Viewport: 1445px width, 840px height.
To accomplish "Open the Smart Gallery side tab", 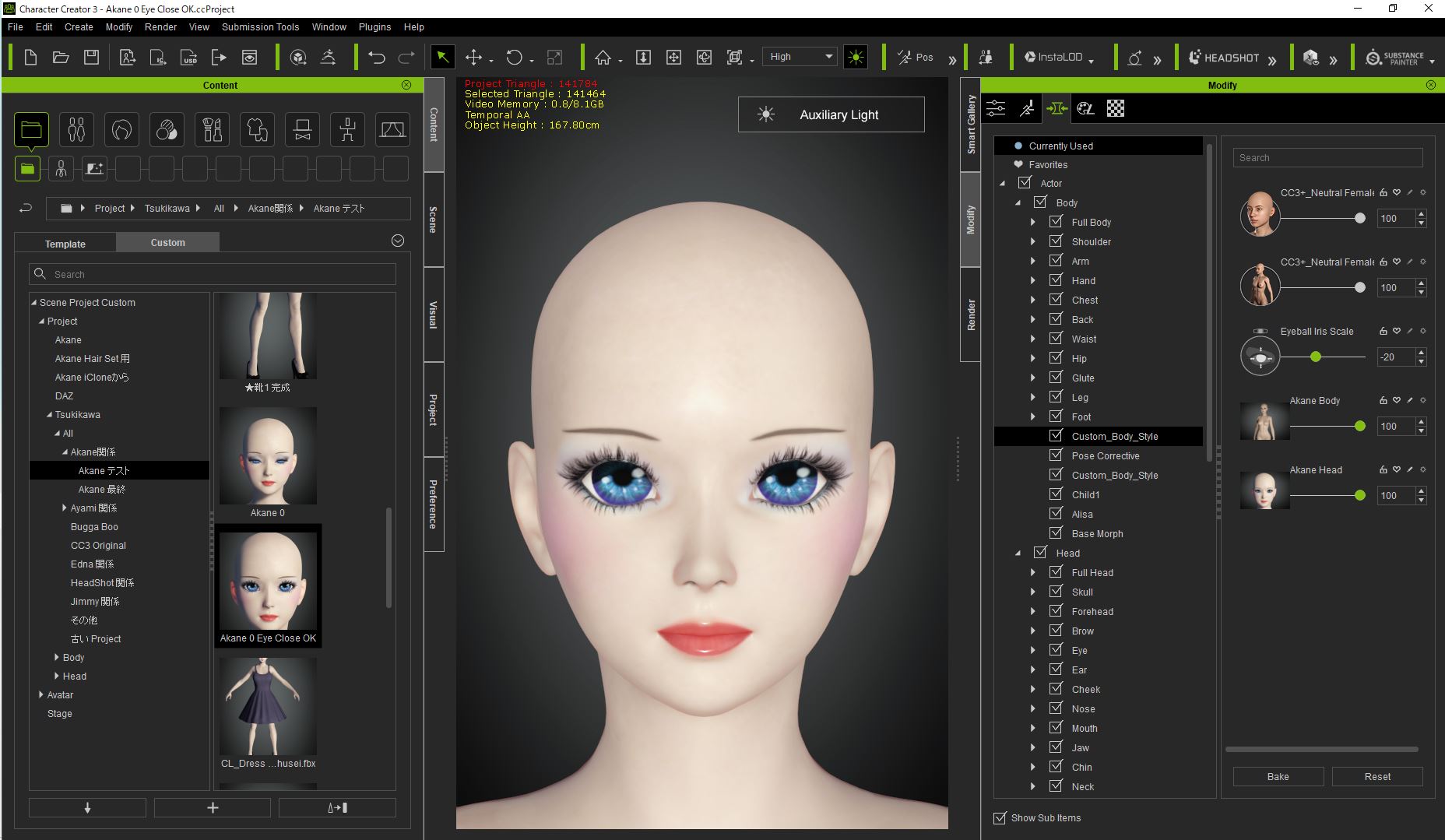I will tap(970, 124).
